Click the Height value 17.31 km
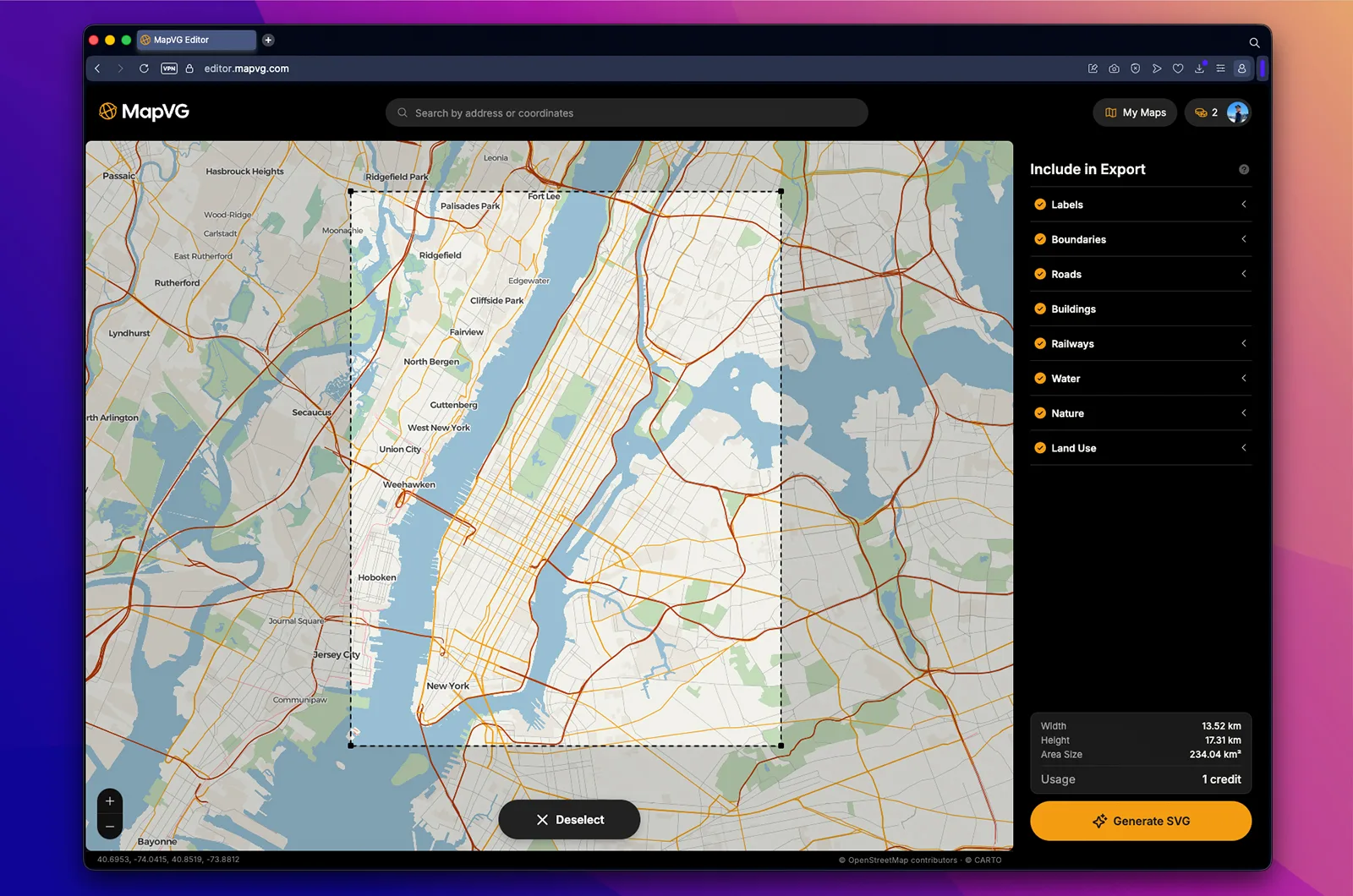This screenshot has height=896, width=1353. pos(1223,740)
